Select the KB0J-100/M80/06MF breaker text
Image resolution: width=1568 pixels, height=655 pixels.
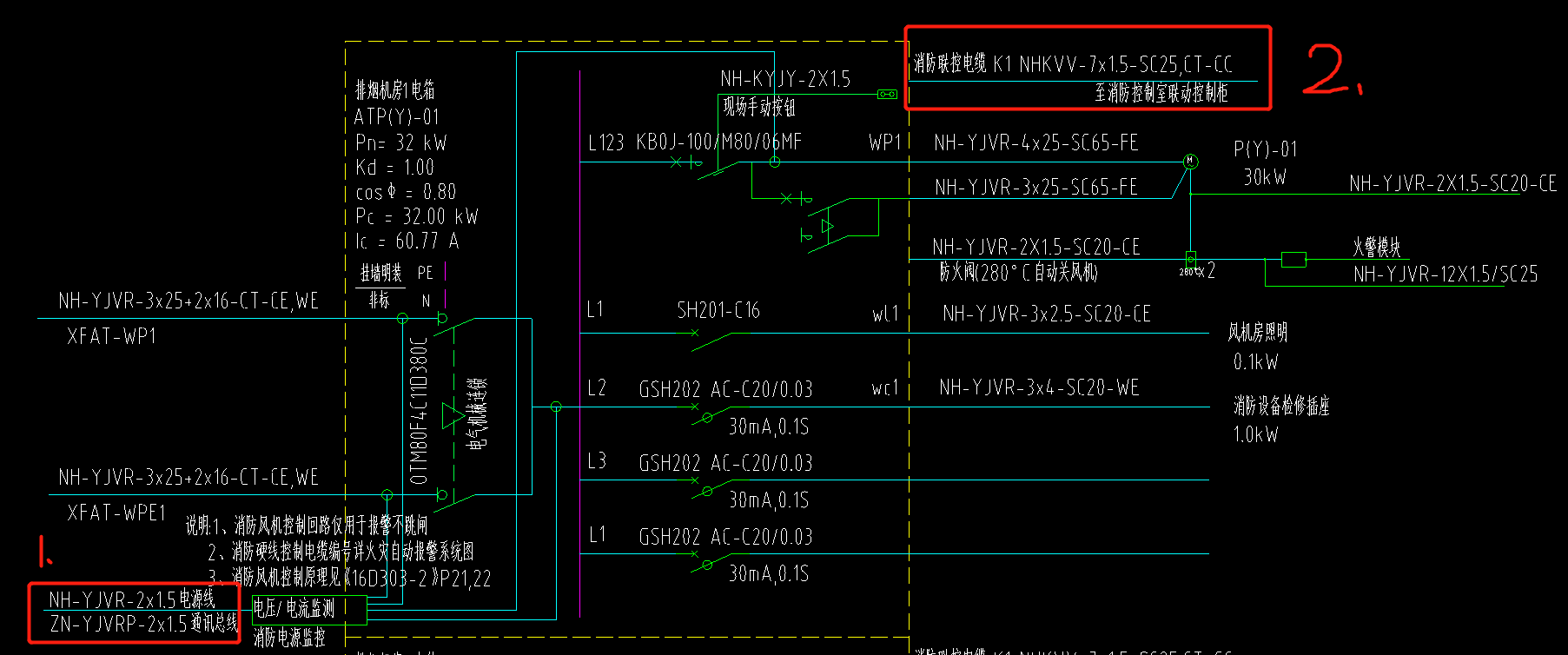(x=719, y=142)
